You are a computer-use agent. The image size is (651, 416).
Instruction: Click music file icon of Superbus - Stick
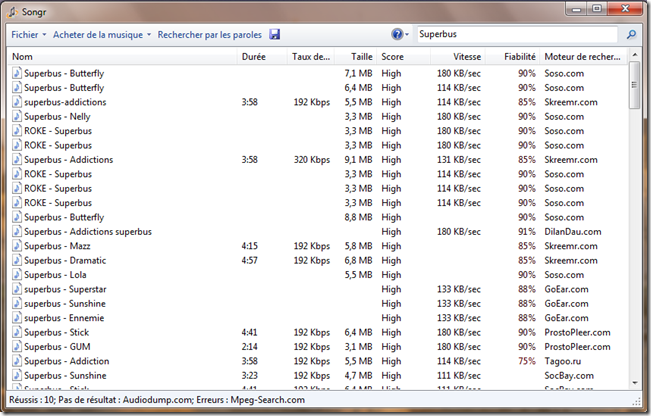point(17,332)
